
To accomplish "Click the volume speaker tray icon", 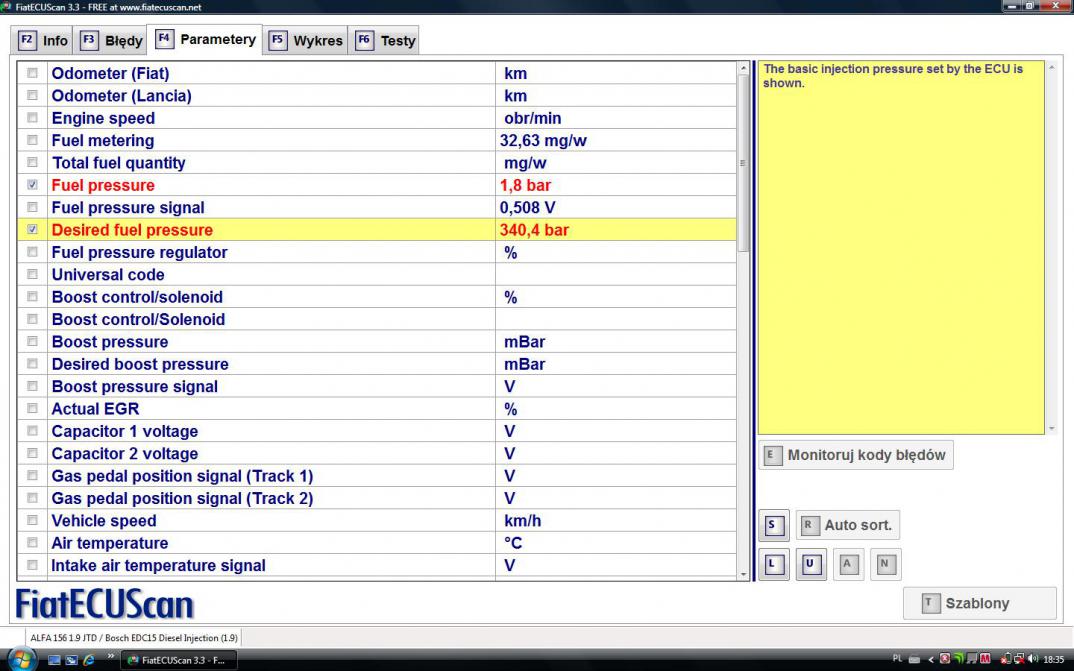I will (x=1032, y=660).
